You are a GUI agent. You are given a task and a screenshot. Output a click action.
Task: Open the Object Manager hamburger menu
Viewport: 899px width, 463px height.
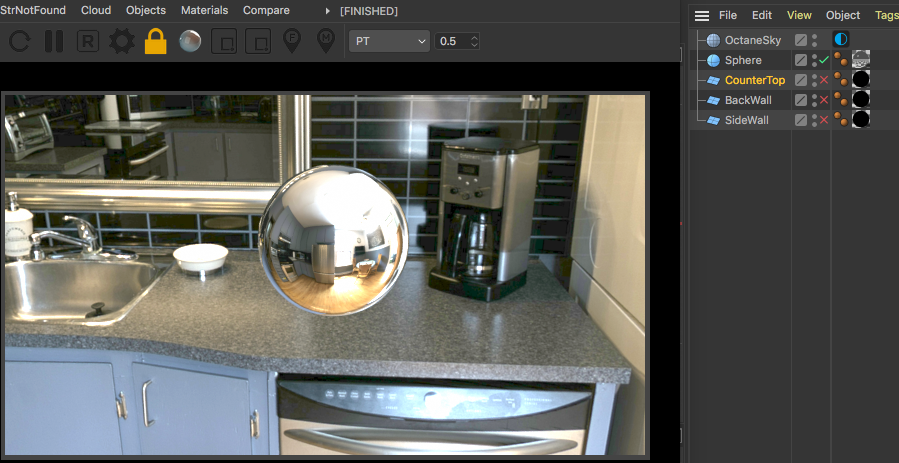(702, 15)
